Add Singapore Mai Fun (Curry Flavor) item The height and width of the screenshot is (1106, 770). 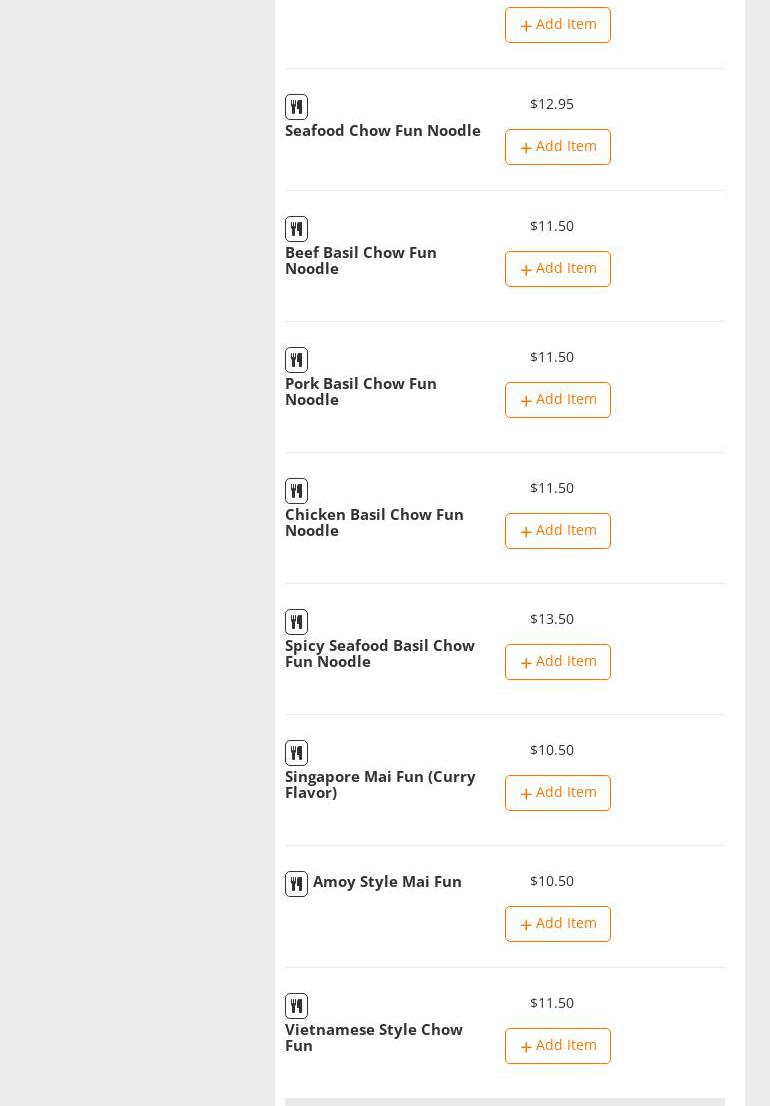coord(557,793)
